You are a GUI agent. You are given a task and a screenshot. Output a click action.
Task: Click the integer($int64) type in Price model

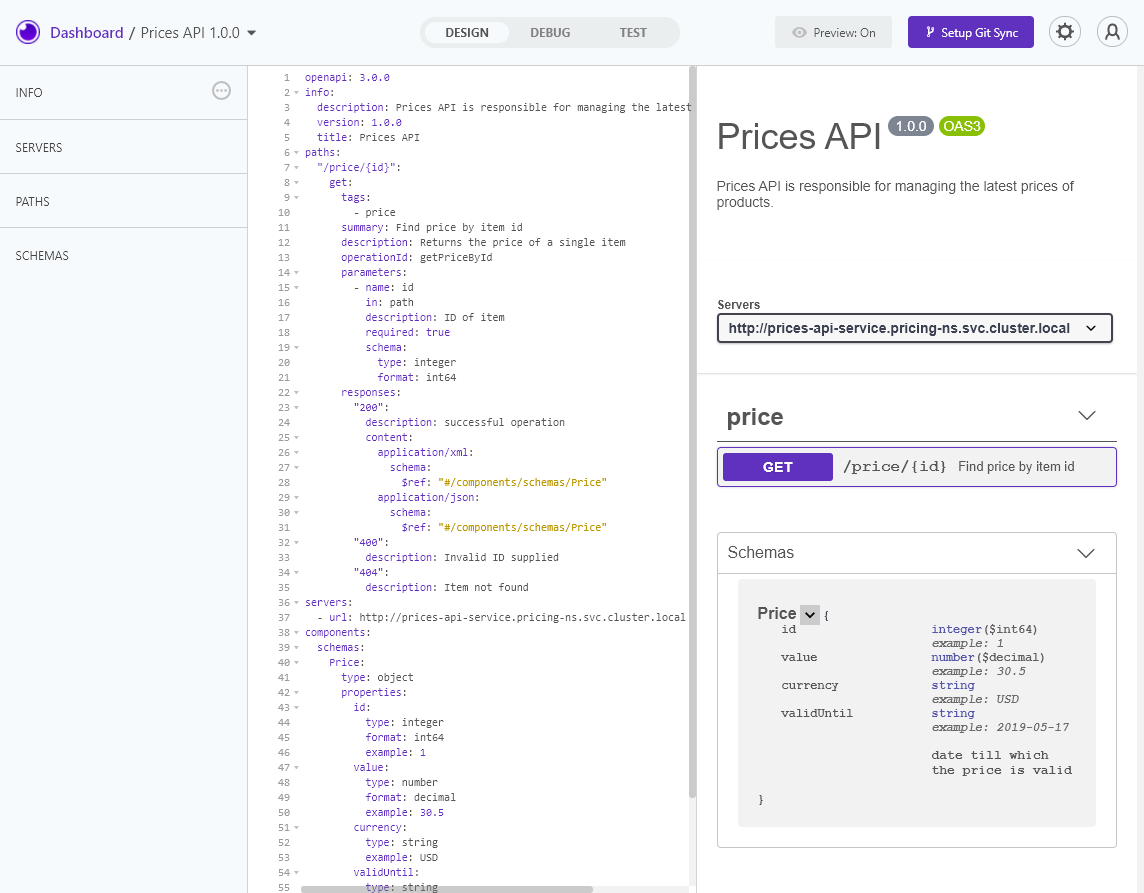[x=984, y=630]
